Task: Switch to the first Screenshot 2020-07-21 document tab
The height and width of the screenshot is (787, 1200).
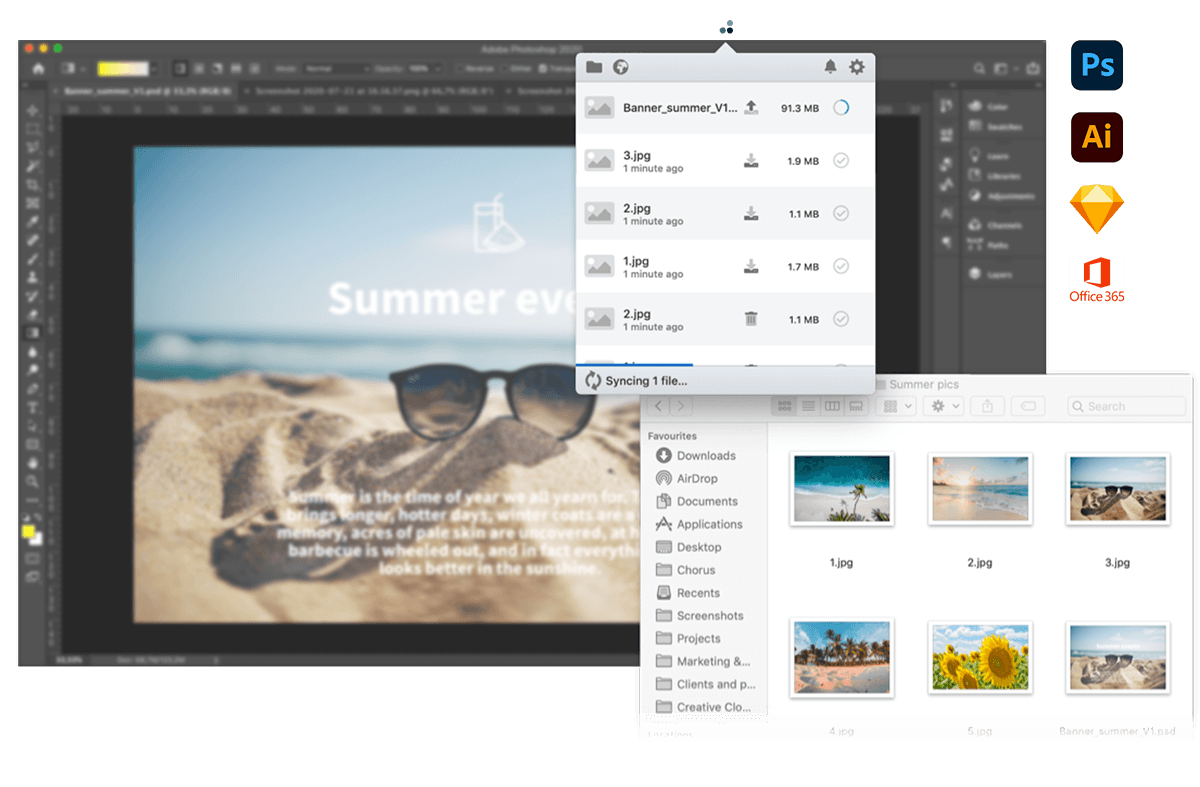Action: 368,90
